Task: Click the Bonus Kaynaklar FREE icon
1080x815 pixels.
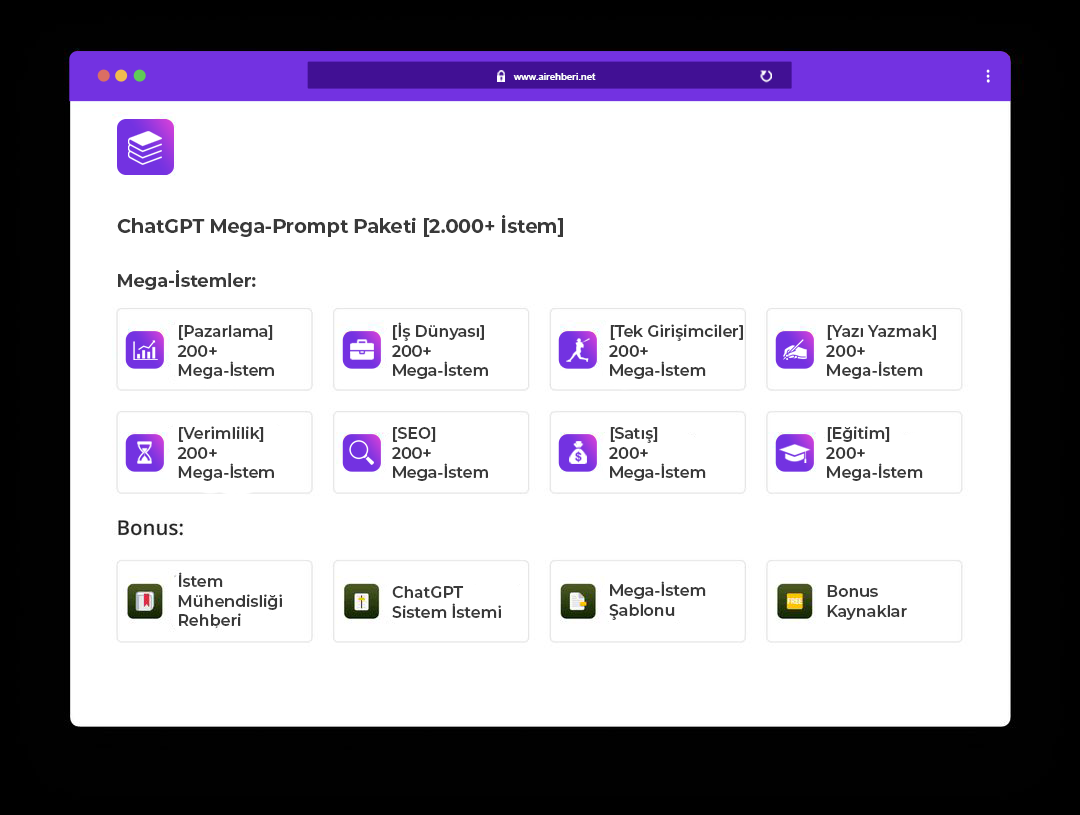Action: [x=795, y=601]
